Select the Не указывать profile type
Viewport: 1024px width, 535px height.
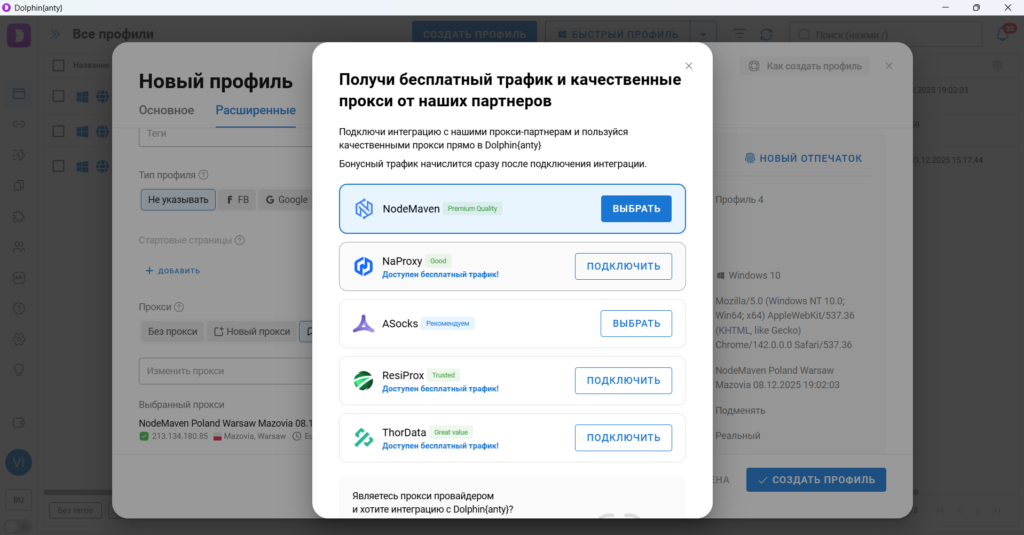point(178,200)
